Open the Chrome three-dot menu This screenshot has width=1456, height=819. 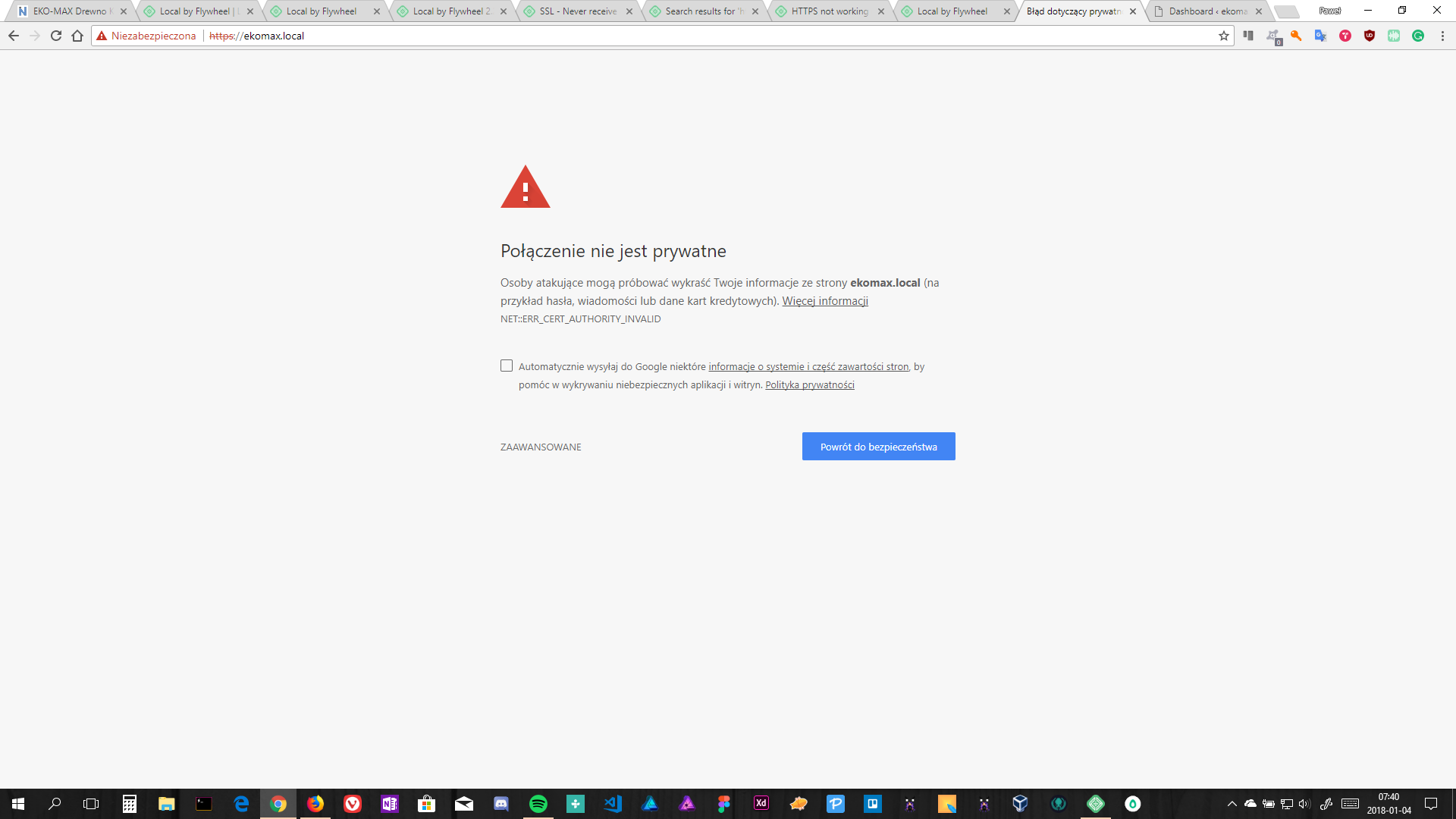pyautogui.click(x=1442, y=36)
